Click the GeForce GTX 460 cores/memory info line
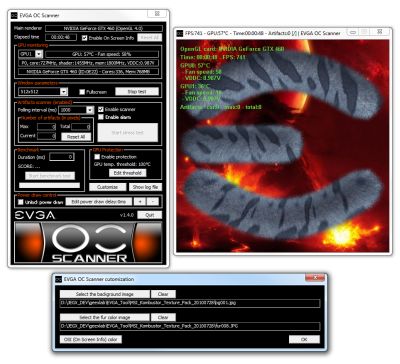400x364 pixels. [88, 71]
